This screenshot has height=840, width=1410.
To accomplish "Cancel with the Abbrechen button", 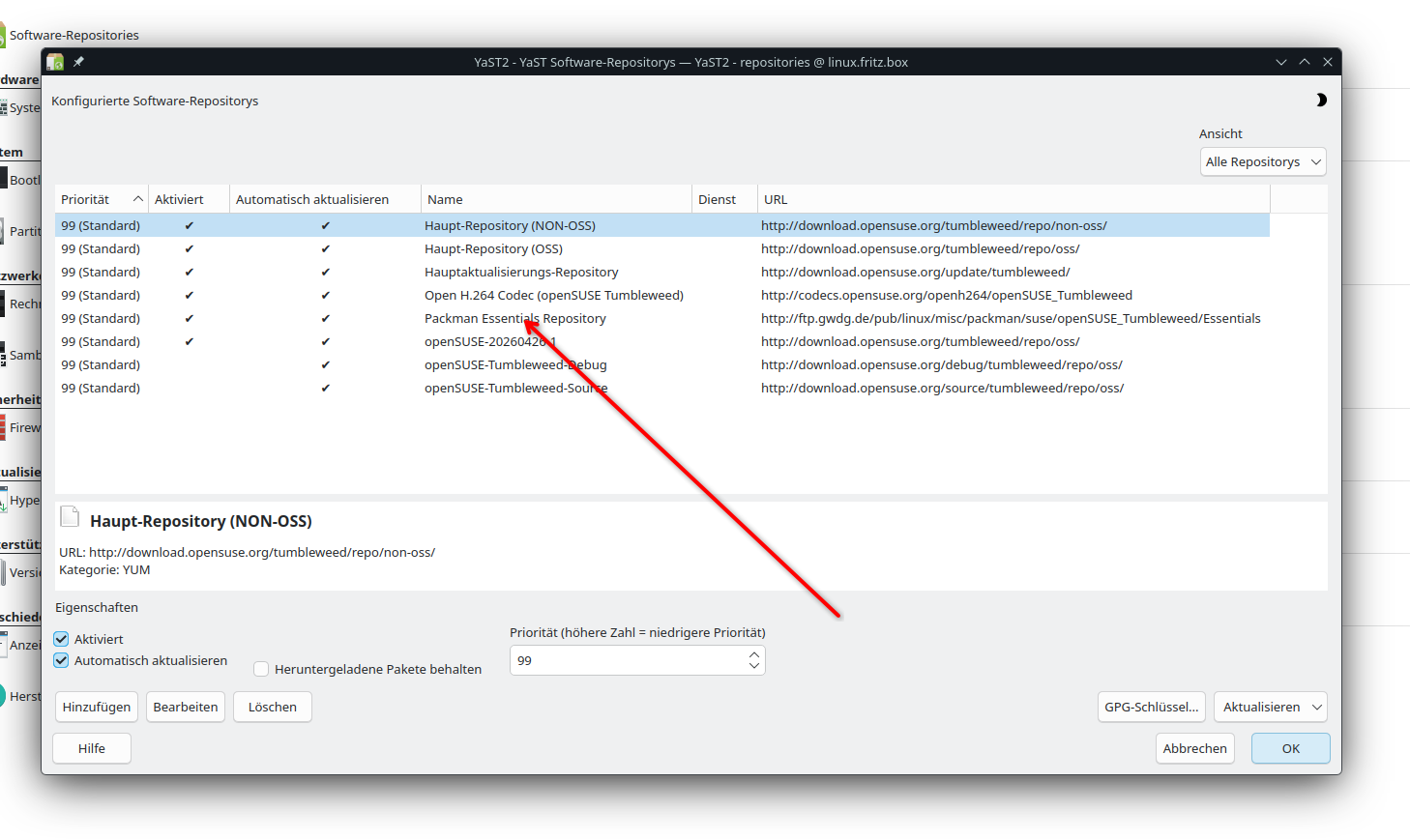I will coord(1195,748).
